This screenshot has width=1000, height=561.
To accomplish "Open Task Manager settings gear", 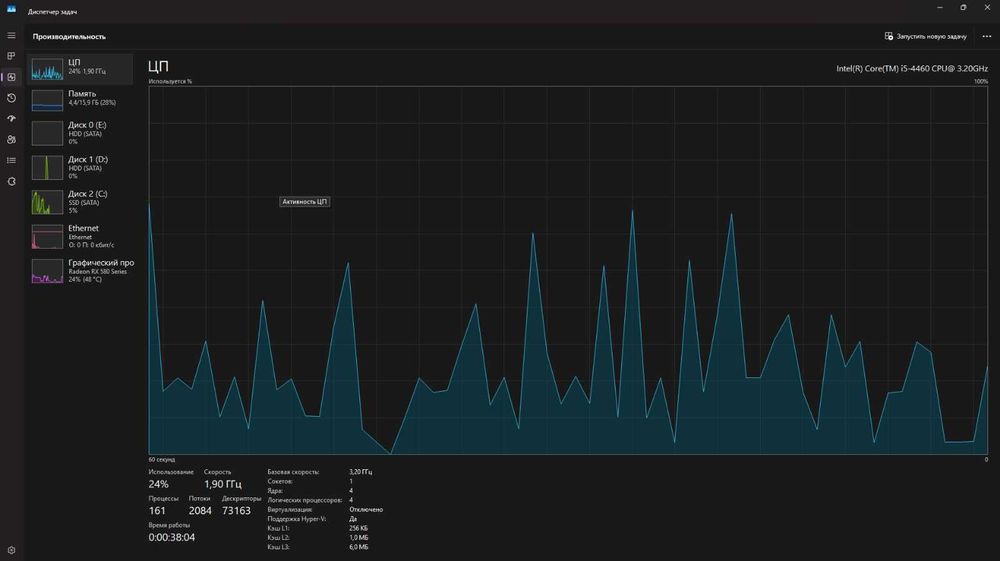I will 11,550.
